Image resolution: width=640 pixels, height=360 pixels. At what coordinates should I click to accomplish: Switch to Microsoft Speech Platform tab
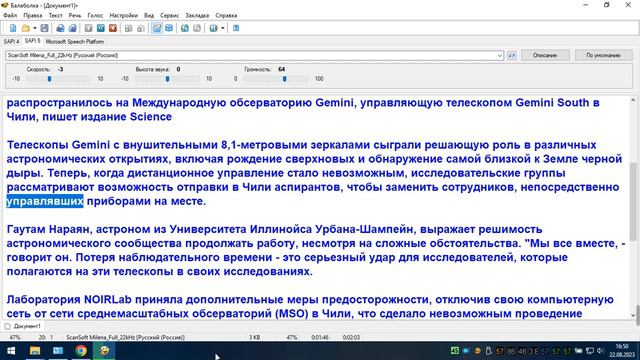pyautogui.click(x=75, y=42)
